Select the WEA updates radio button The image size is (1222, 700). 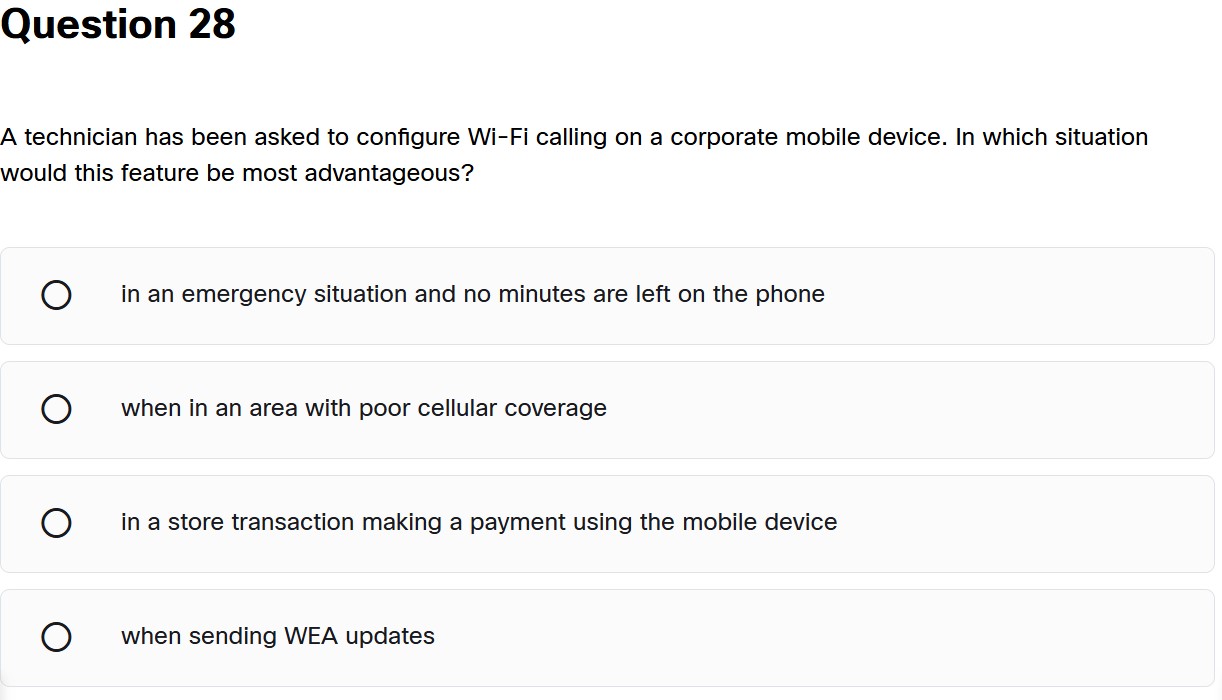(x=56, y=637)
